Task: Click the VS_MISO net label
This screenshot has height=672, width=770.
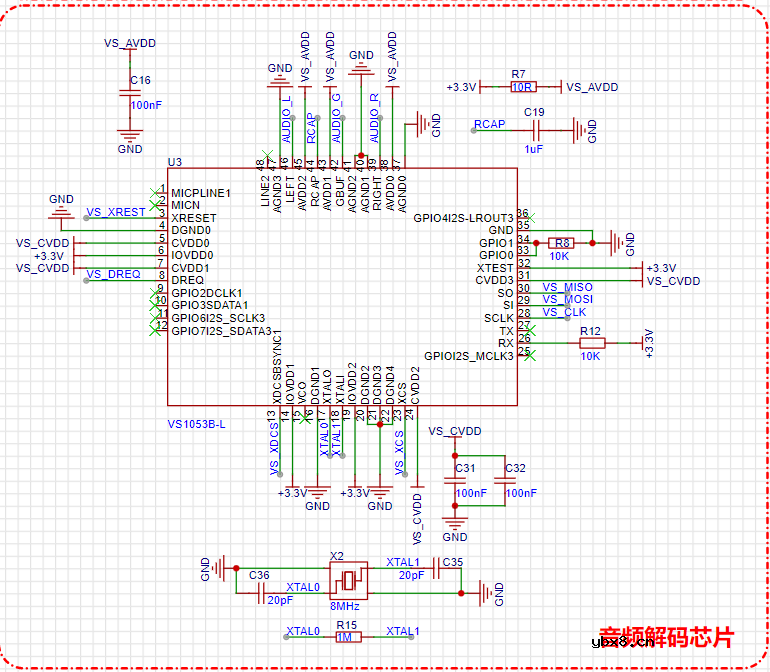Action: (567, 287)
